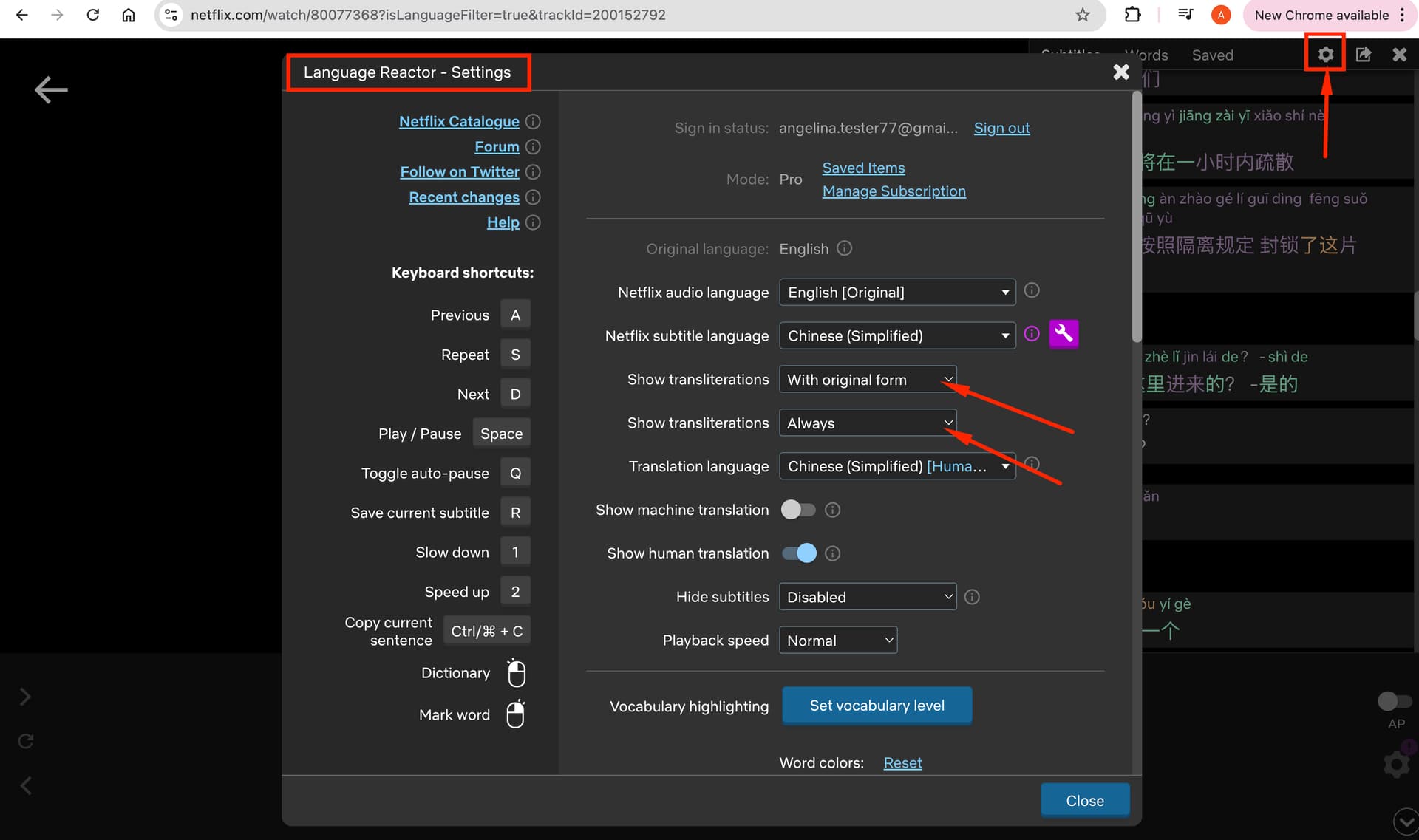Enable Show machine translation toggle

[798, 510]
